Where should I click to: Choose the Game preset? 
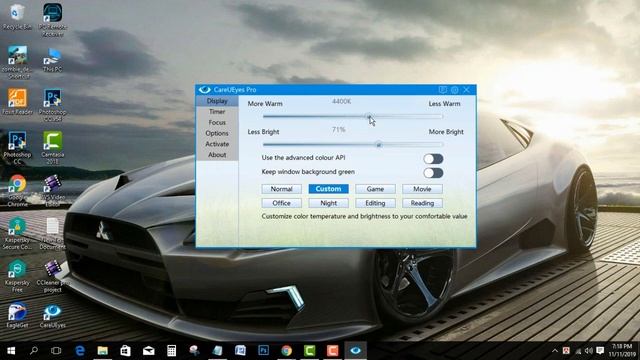(x=375, y=189)
